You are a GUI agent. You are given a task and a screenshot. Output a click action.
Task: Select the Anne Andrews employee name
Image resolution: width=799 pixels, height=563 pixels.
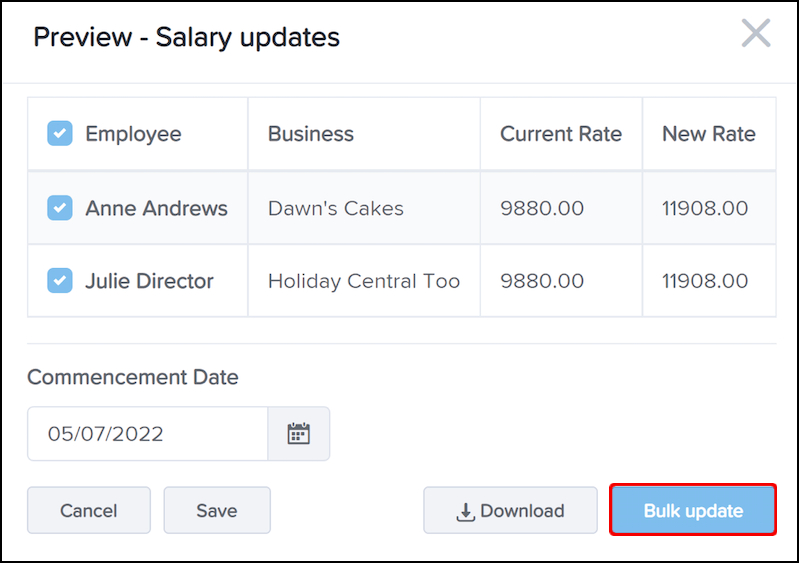pos(156,208)
